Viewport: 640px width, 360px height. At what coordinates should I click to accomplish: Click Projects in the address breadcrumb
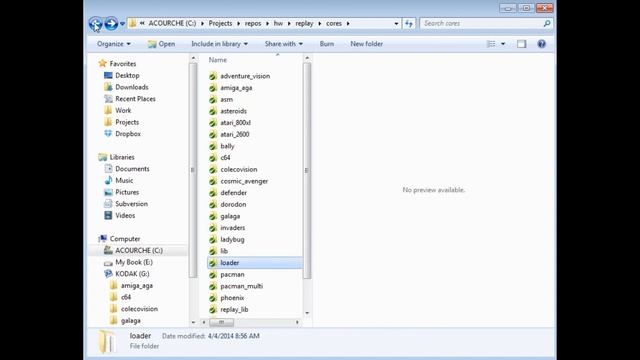pyautogui.click(x=220, y=24)
